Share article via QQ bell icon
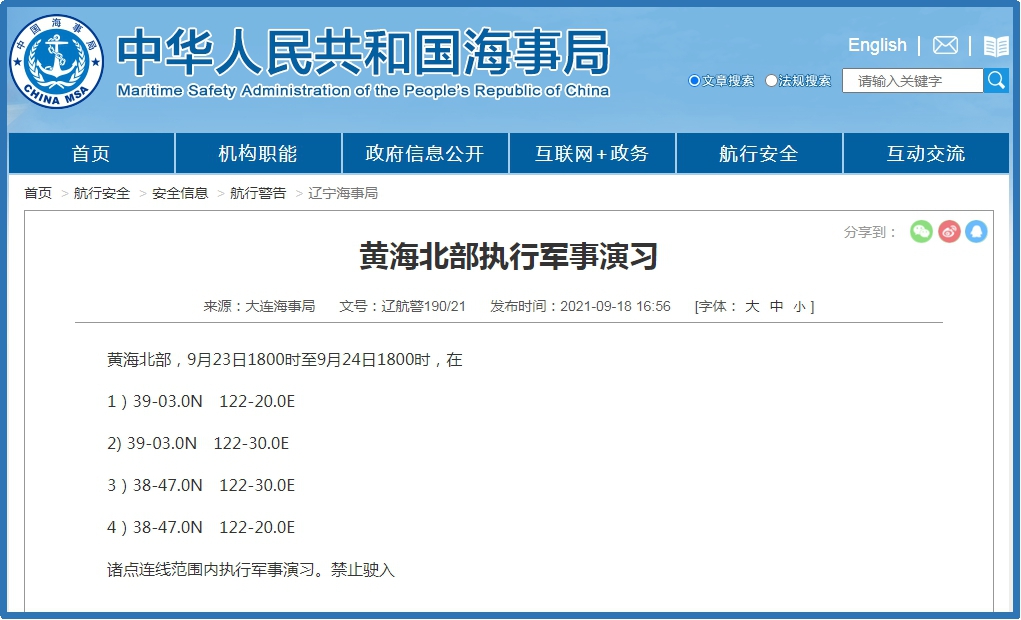Screen dimensions: 1021x620 pyautogui.click(x=976, y=232)
